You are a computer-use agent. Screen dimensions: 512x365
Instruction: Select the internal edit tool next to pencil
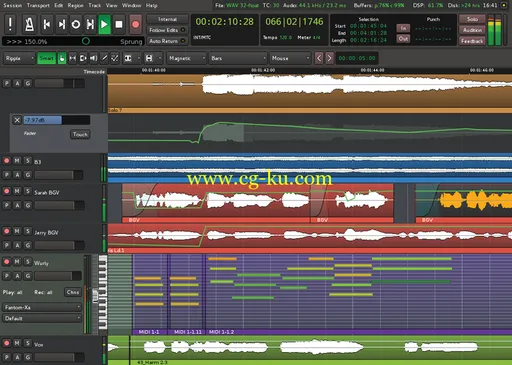(x=115, y=58)
